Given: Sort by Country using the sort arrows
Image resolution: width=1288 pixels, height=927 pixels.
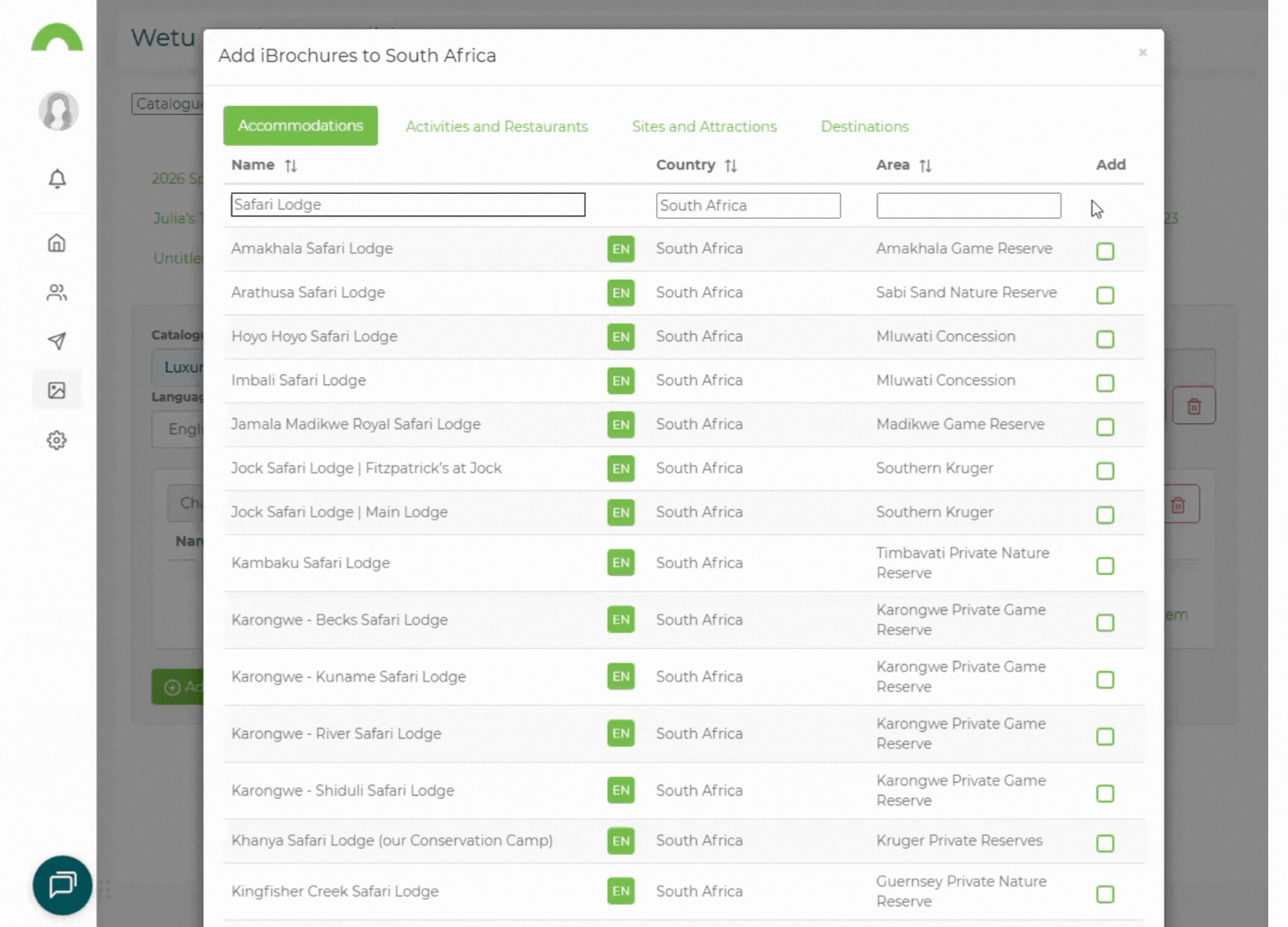Looking at the screenshot, I should (731, 166).
